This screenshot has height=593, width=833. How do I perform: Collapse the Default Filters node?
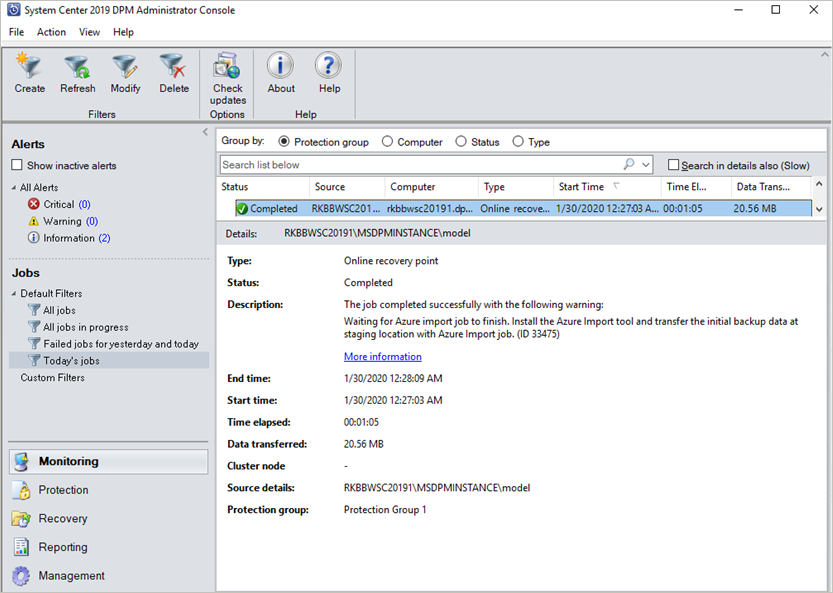click(14, 293)
